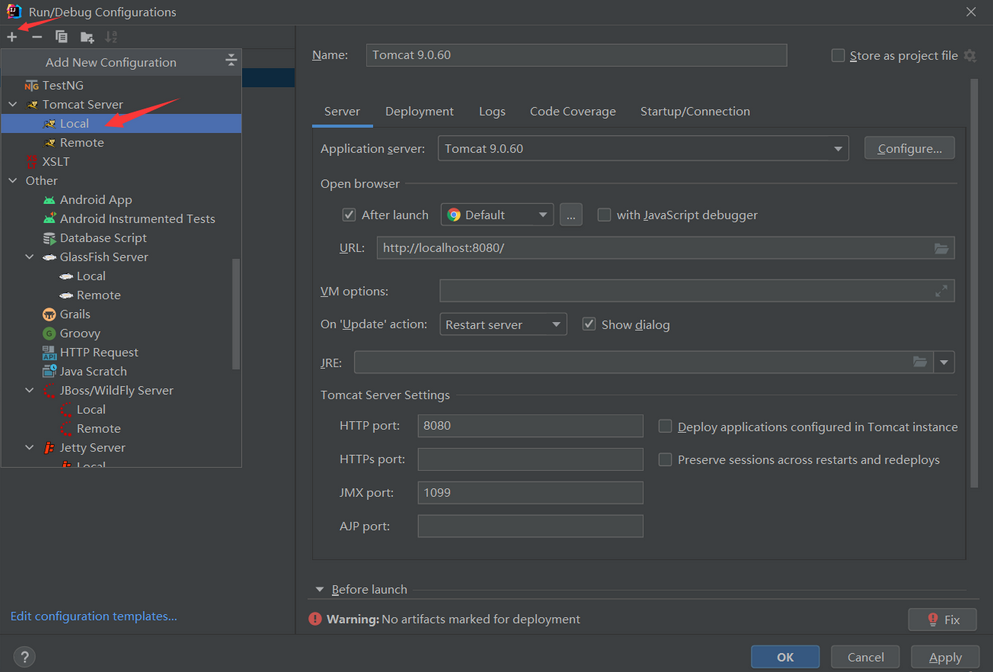Click the Remove Configuration minus icon
This screenshot has width=993, height=672.
37,37
